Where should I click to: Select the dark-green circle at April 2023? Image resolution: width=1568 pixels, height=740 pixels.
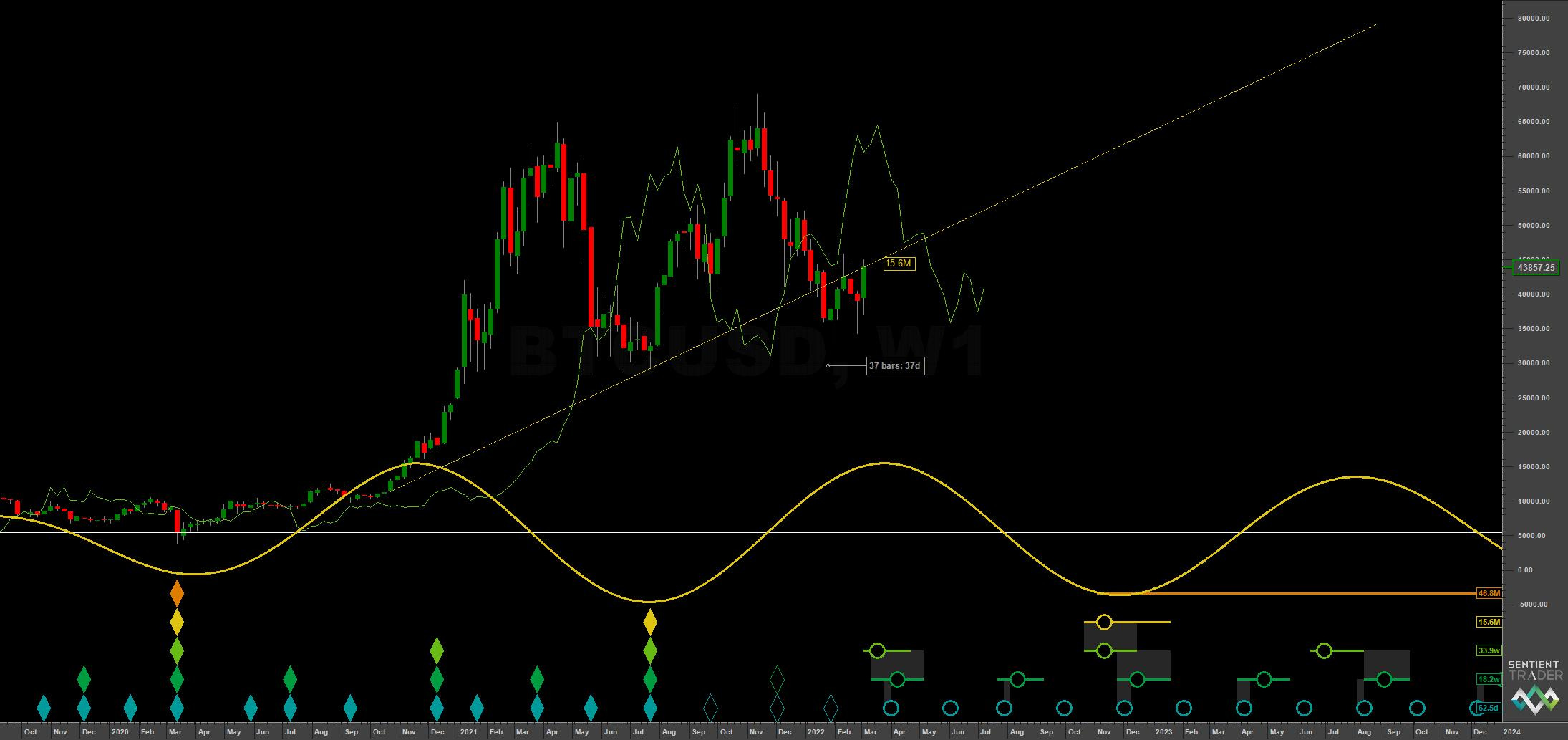click(x=1264, y=678)
